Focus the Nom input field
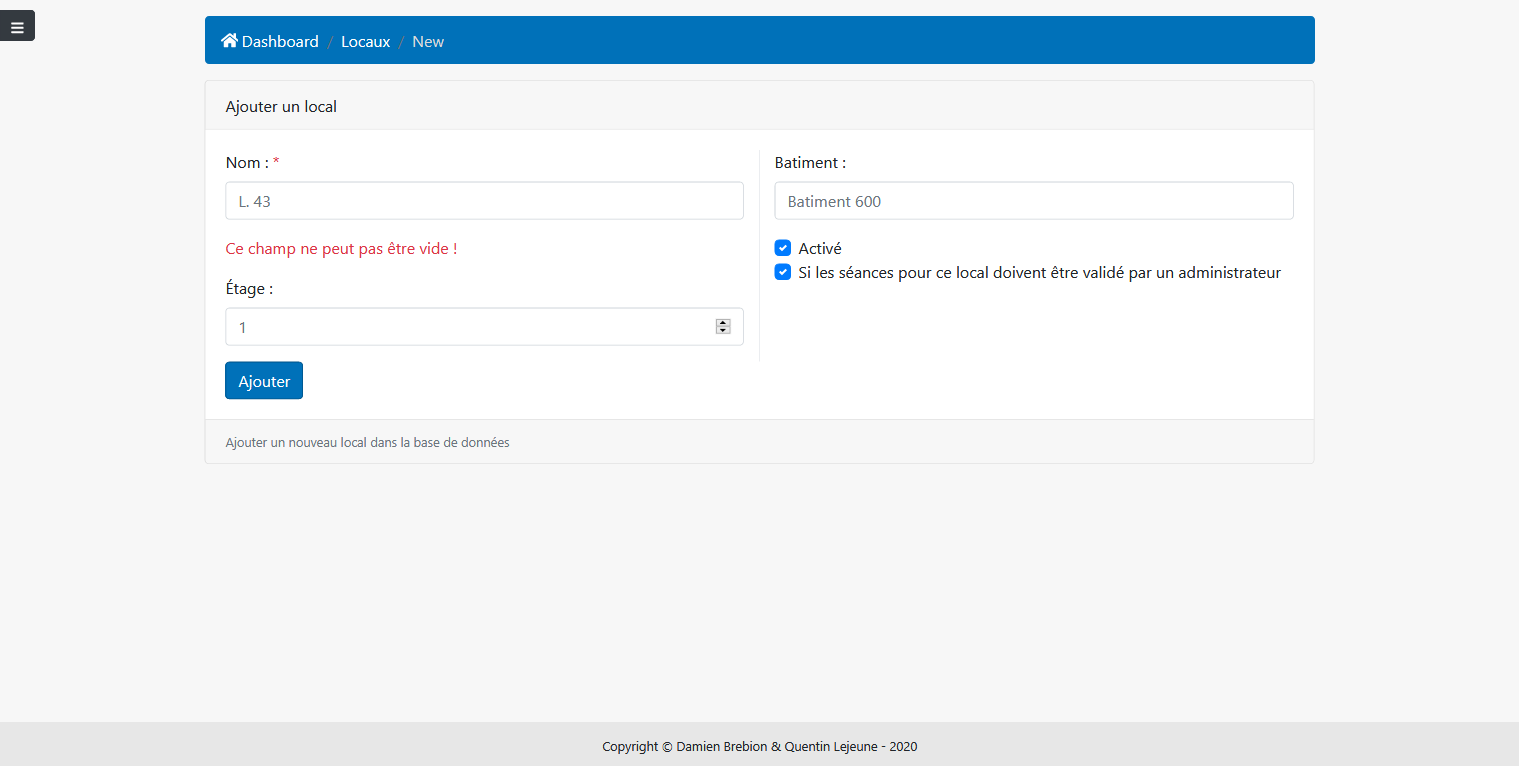 [x=484, y=201]
